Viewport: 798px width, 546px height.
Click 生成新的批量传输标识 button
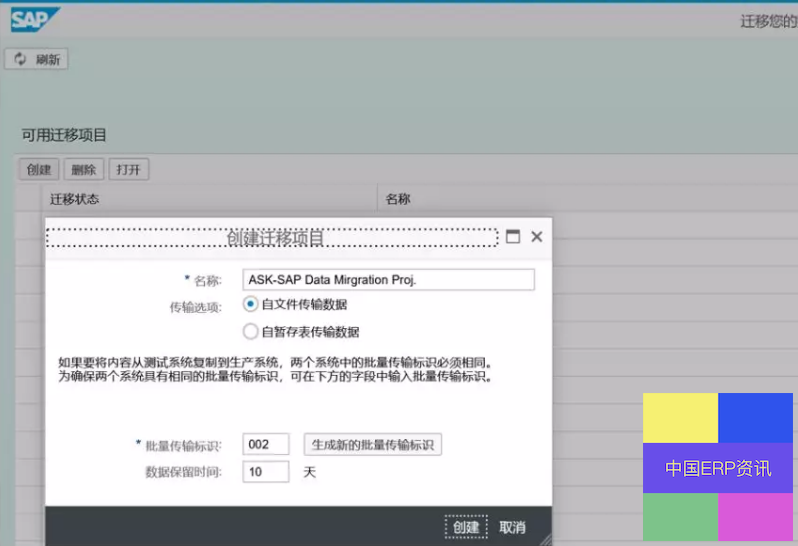click(x=373, y=445)
